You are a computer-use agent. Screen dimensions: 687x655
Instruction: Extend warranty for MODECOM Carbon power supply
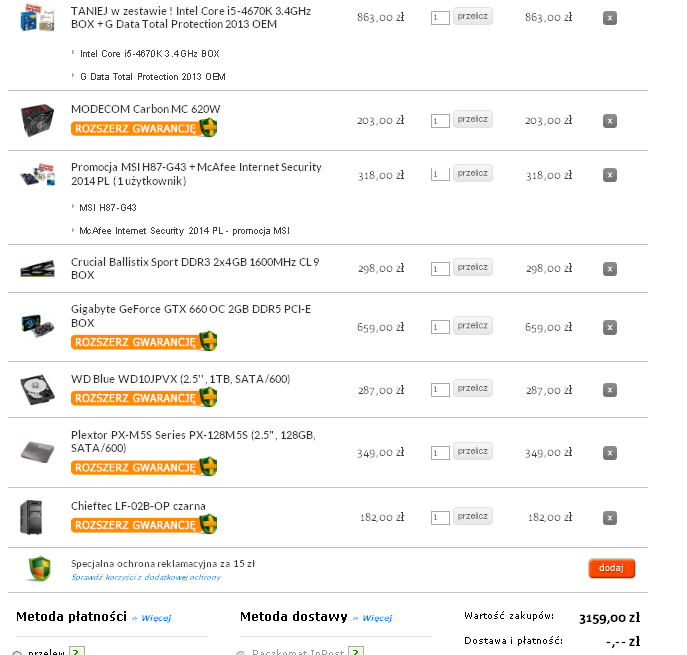click(144, 128)
